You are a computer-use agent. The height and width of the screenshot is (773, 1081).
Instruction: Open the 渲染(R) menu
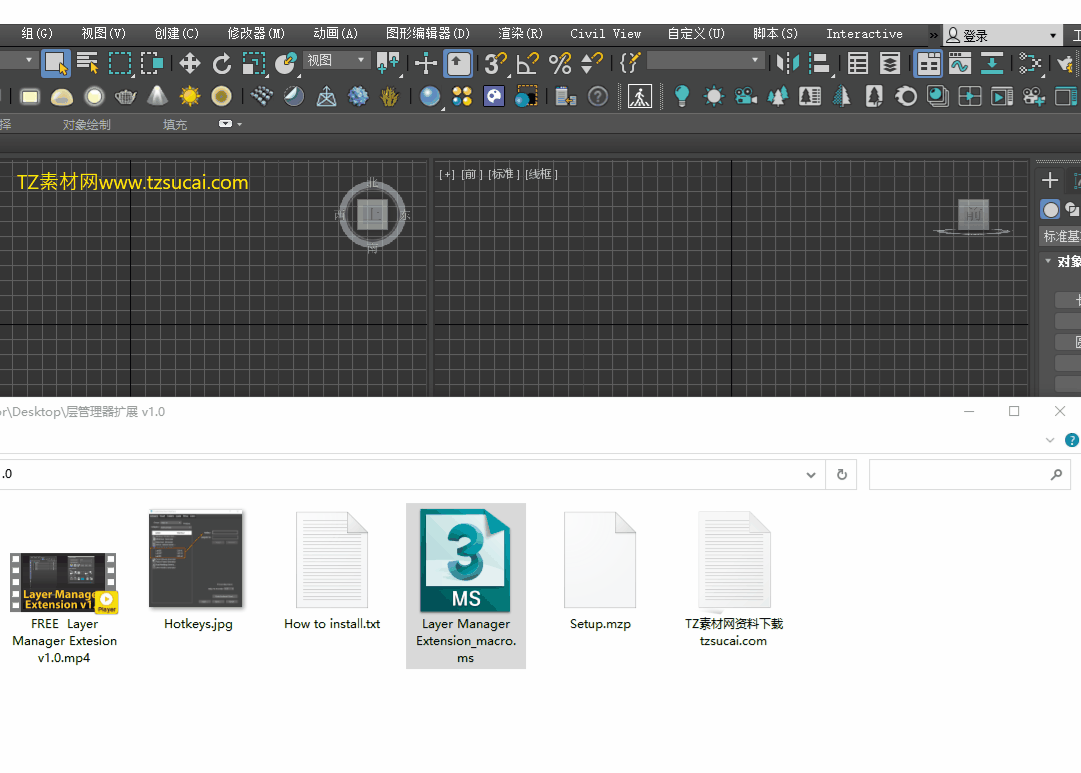tap(520, 33)
